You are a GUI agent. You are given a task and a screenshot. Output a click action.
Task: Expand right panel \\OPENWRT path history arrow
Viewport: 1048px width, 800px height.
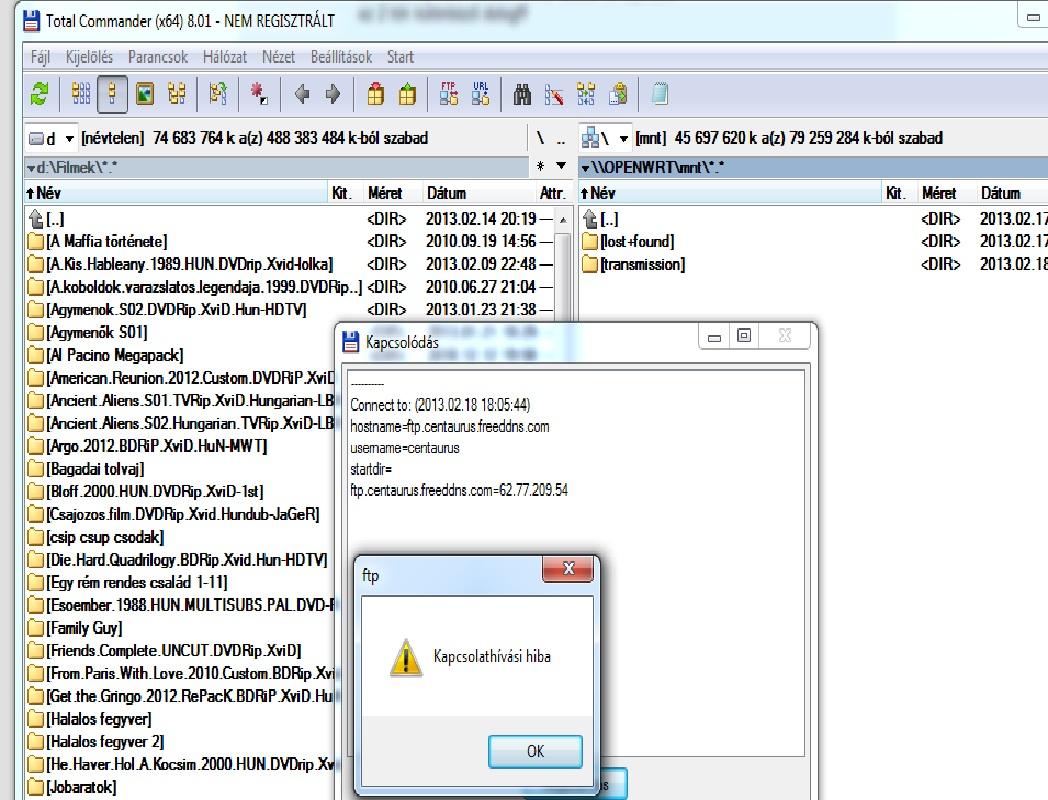(585, 167)
